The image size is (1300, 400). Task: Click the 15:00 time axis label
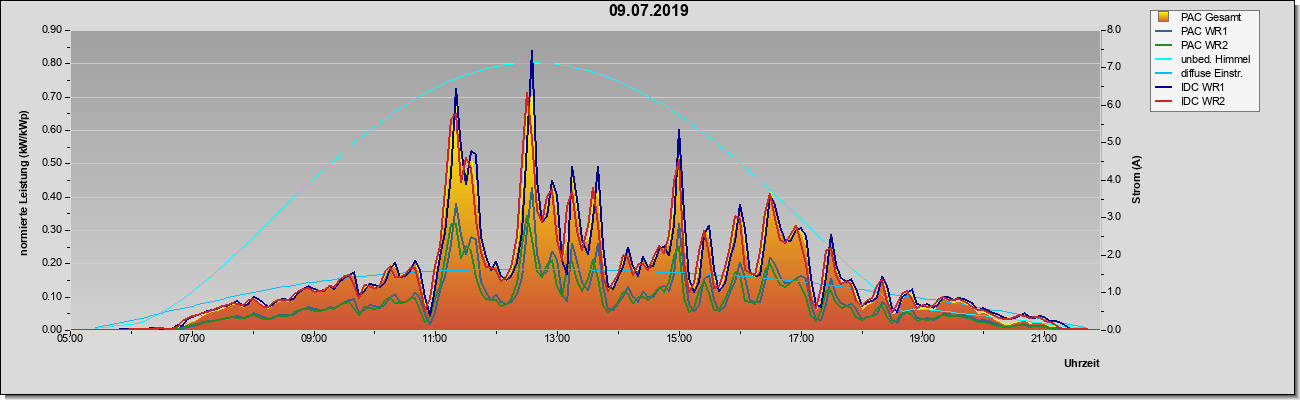tap(678, 340)
